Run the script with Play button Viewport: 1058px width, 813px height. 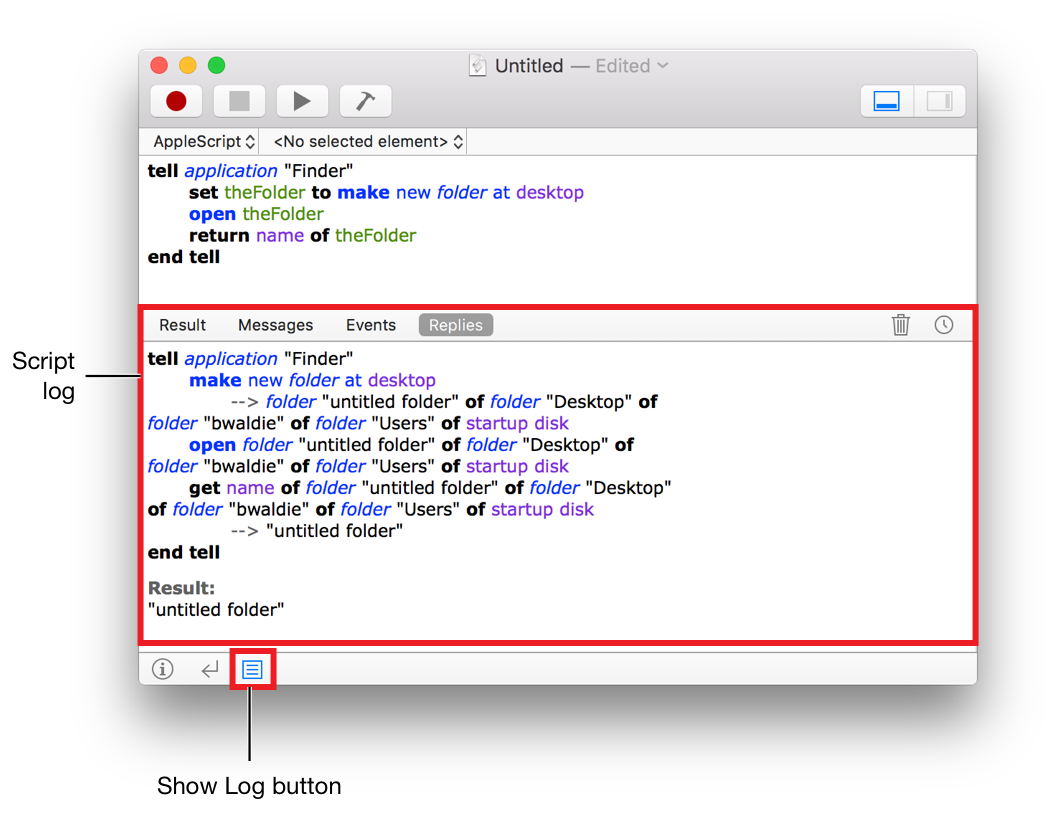point(302,101)
